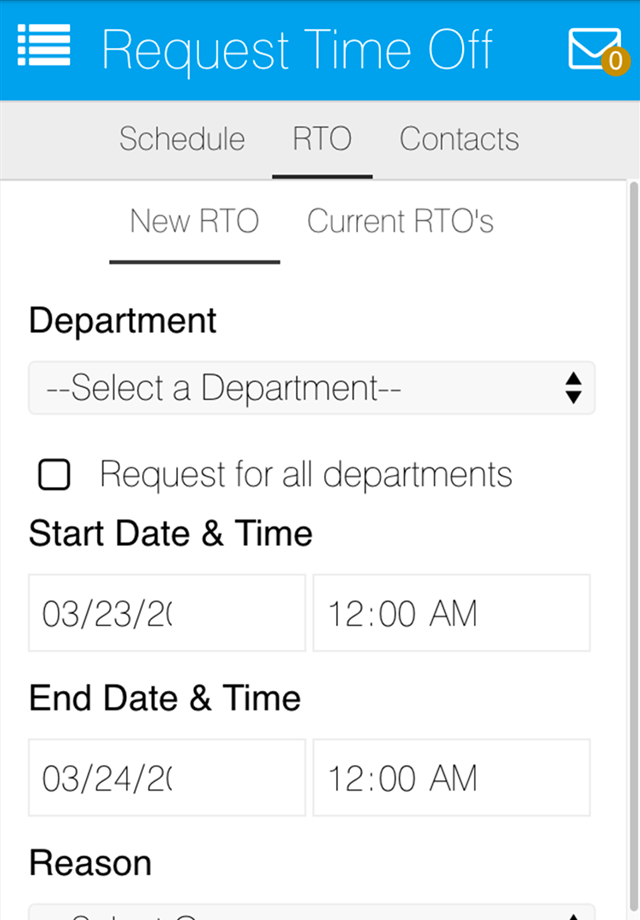Edit the start time 12:00 AM field

pos(451,613)
